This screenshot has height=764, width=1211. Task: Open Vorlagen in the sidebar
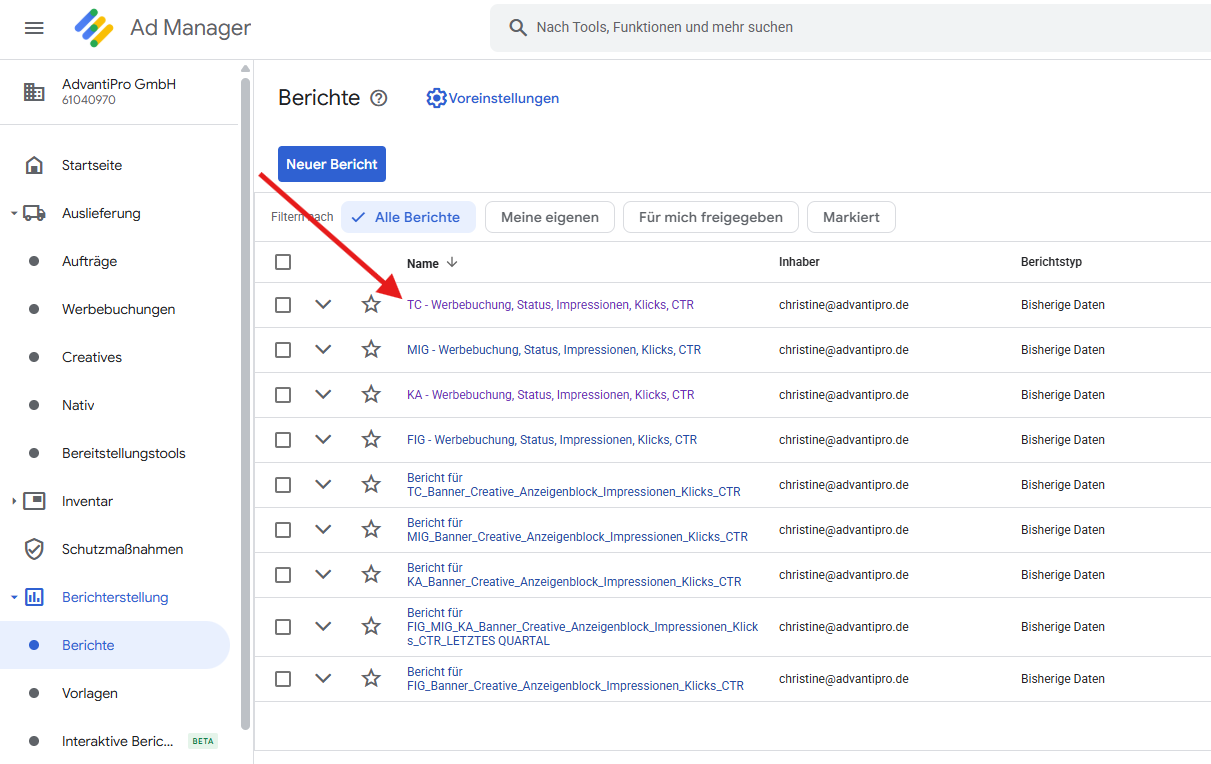point(90,693)
